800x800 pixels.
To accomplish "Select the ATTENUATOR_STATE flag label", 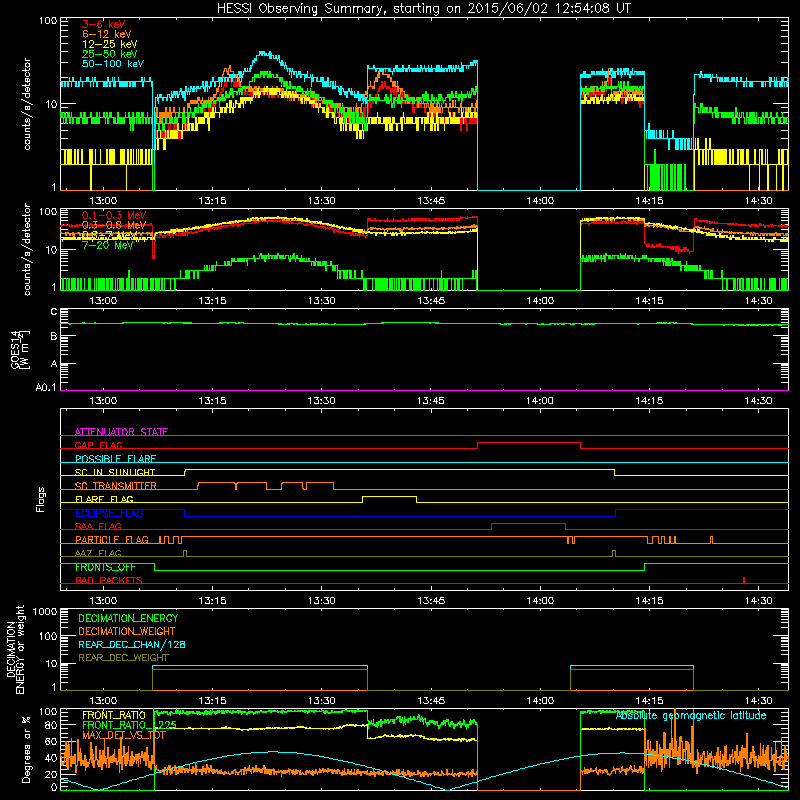I will 121,432.
